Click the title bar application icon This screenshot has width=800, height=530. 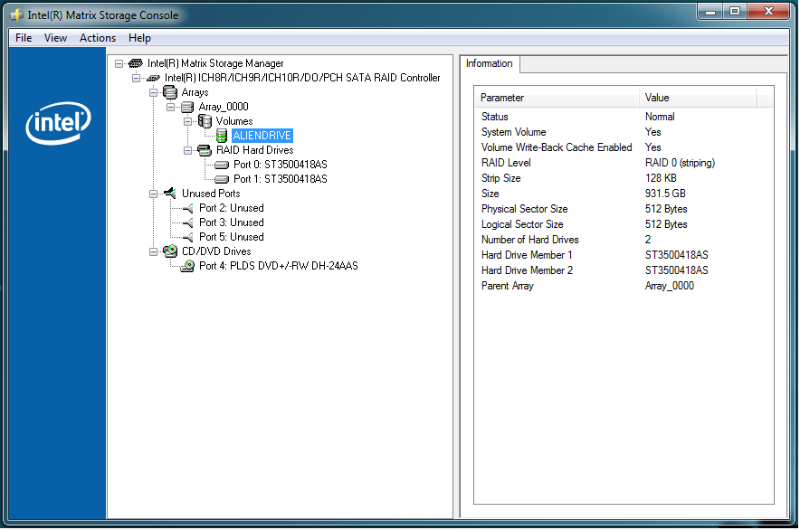pyautogui.click(x=17, y=15)
